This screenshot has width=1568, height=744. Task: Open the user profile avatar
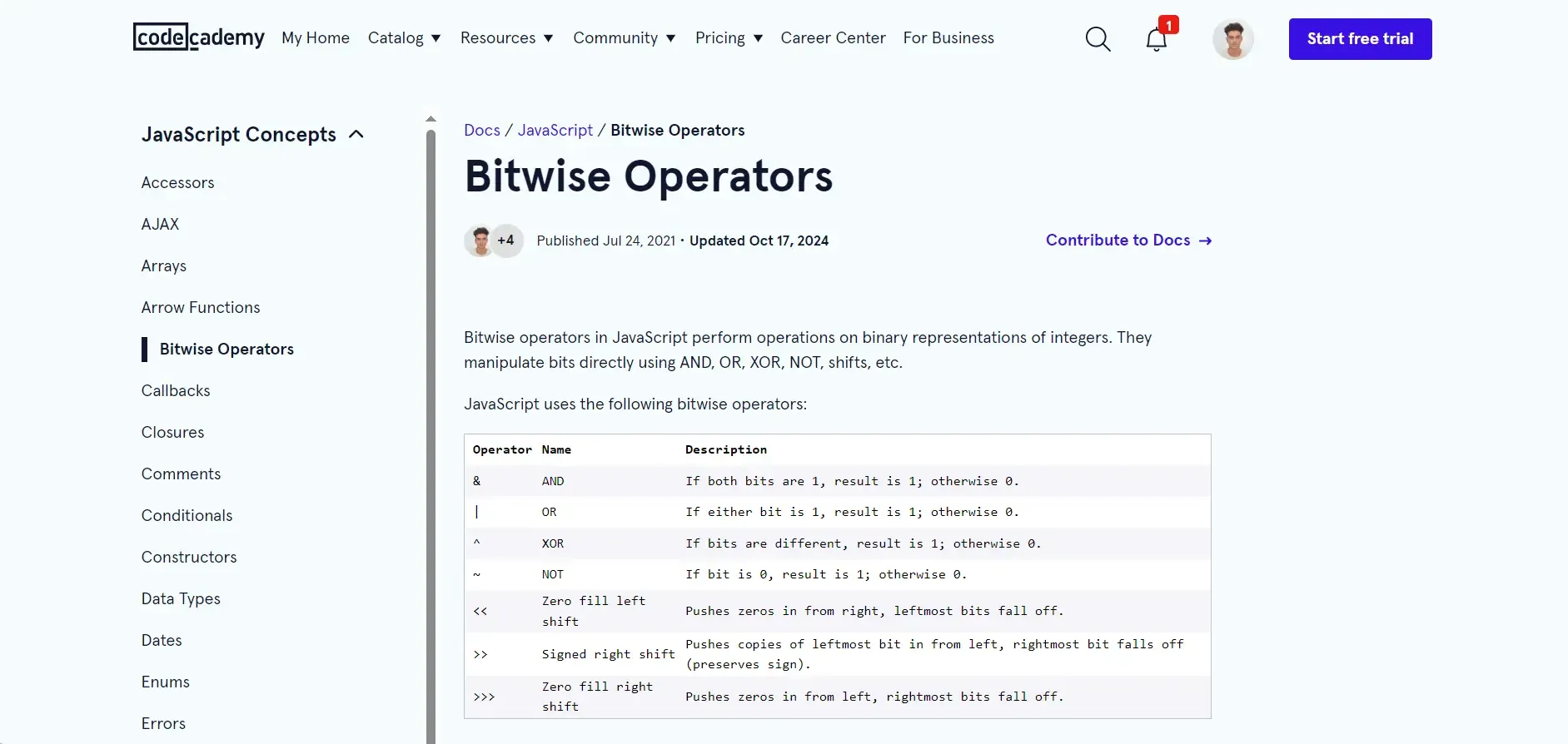pos(1232,39)
